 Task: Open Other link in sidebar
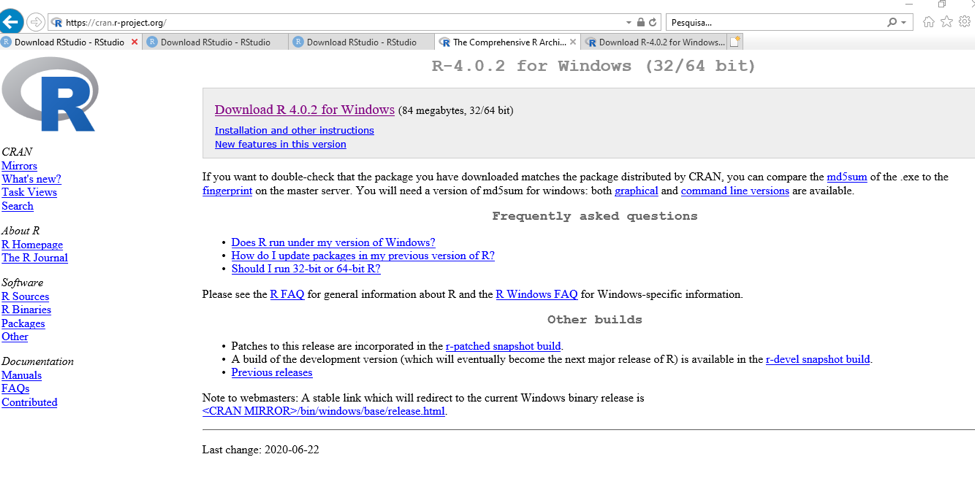(15, 336)
